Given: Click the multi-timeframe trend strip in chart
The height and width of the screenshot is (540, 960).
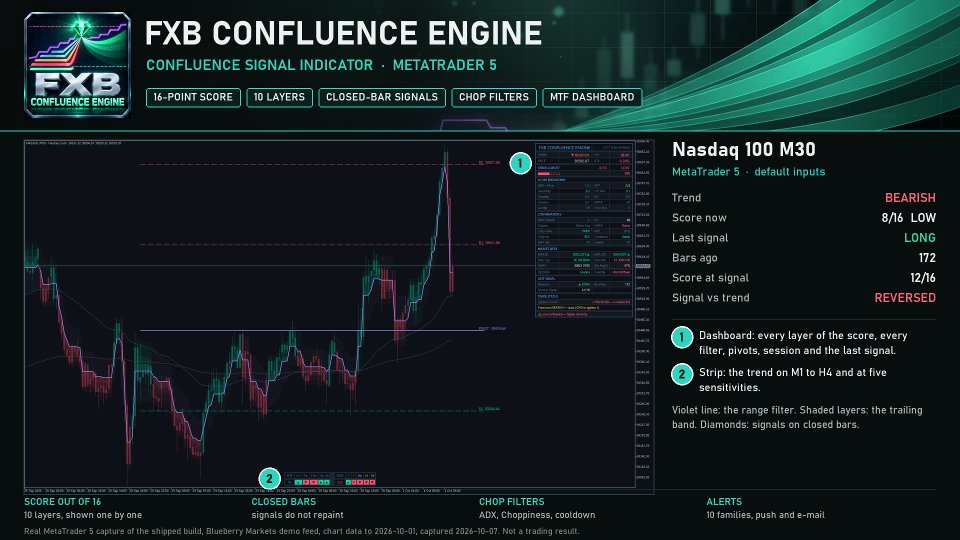Looking at the screenshot, I should [330, 479].
